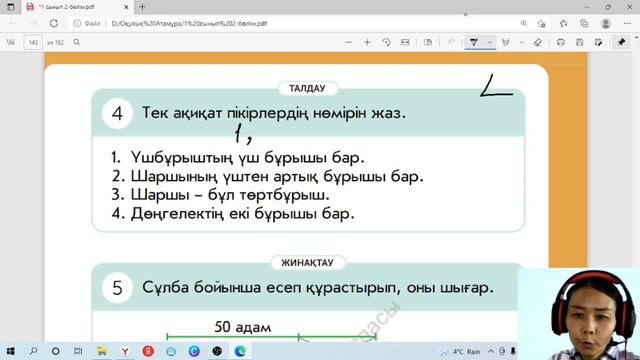Click the '50 адам' diagram label
640x360 pixels.
[x=243, y=327]
